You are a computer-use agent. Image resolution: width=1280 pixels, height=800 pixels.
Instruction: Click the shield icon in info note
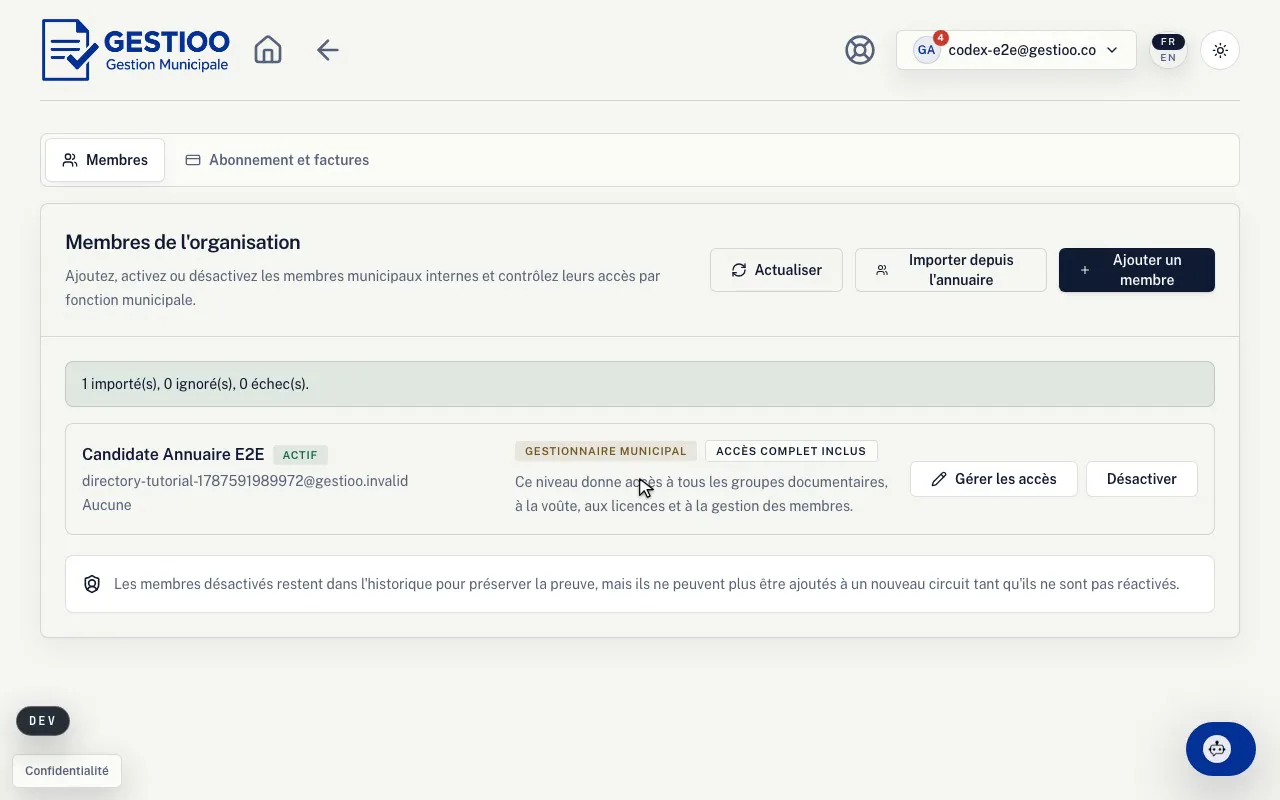(92, 584)
